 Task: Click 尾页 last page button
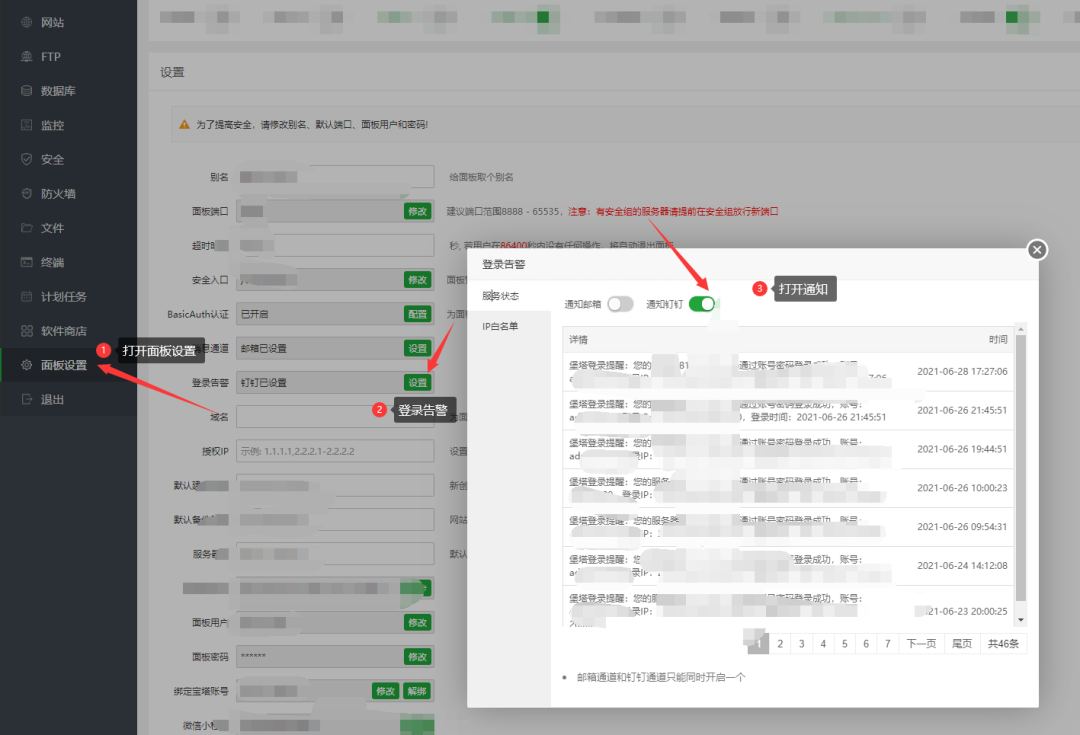(x=962, y=643)
